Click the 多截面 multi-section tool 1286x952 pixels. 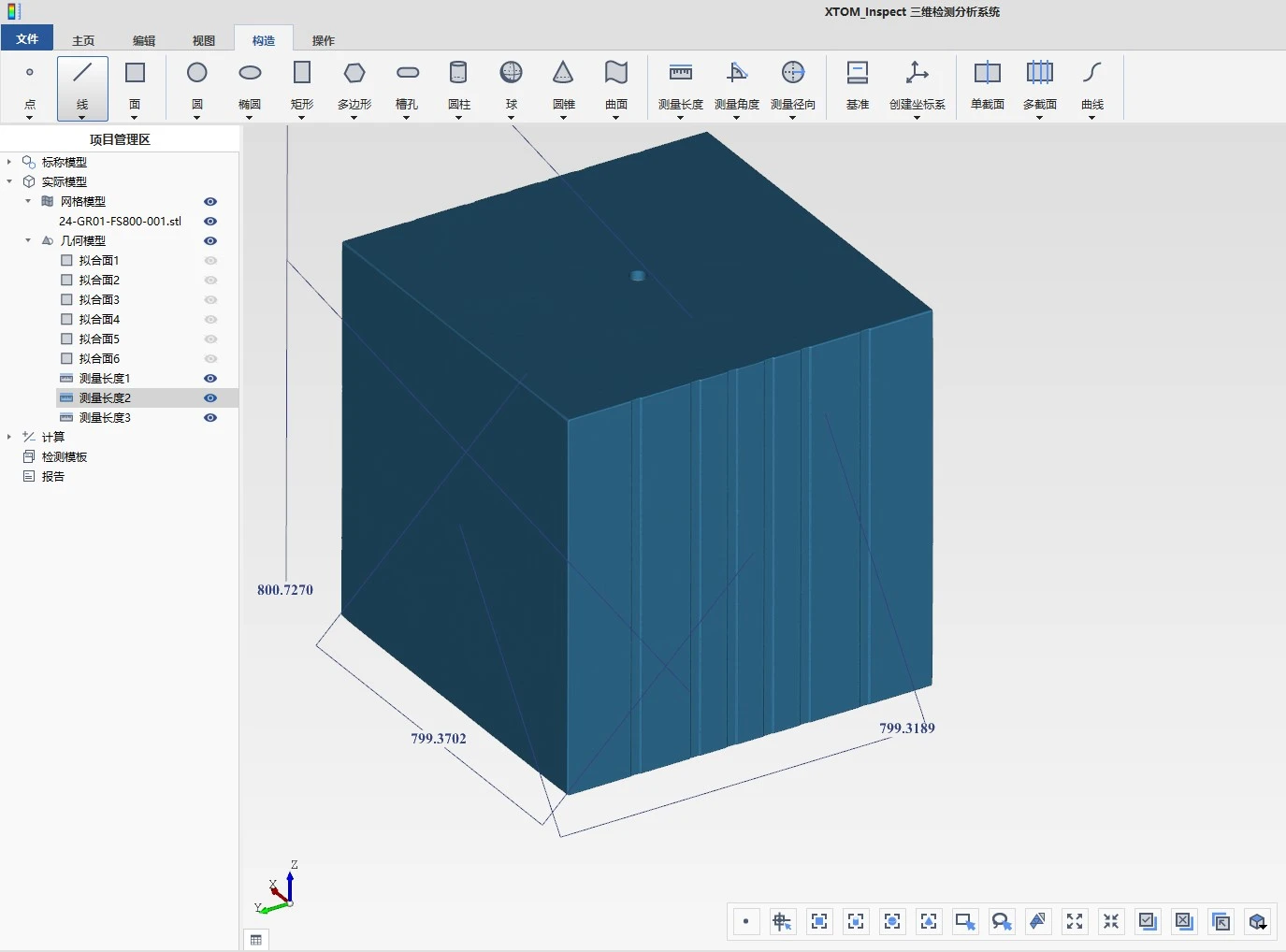1040,86
